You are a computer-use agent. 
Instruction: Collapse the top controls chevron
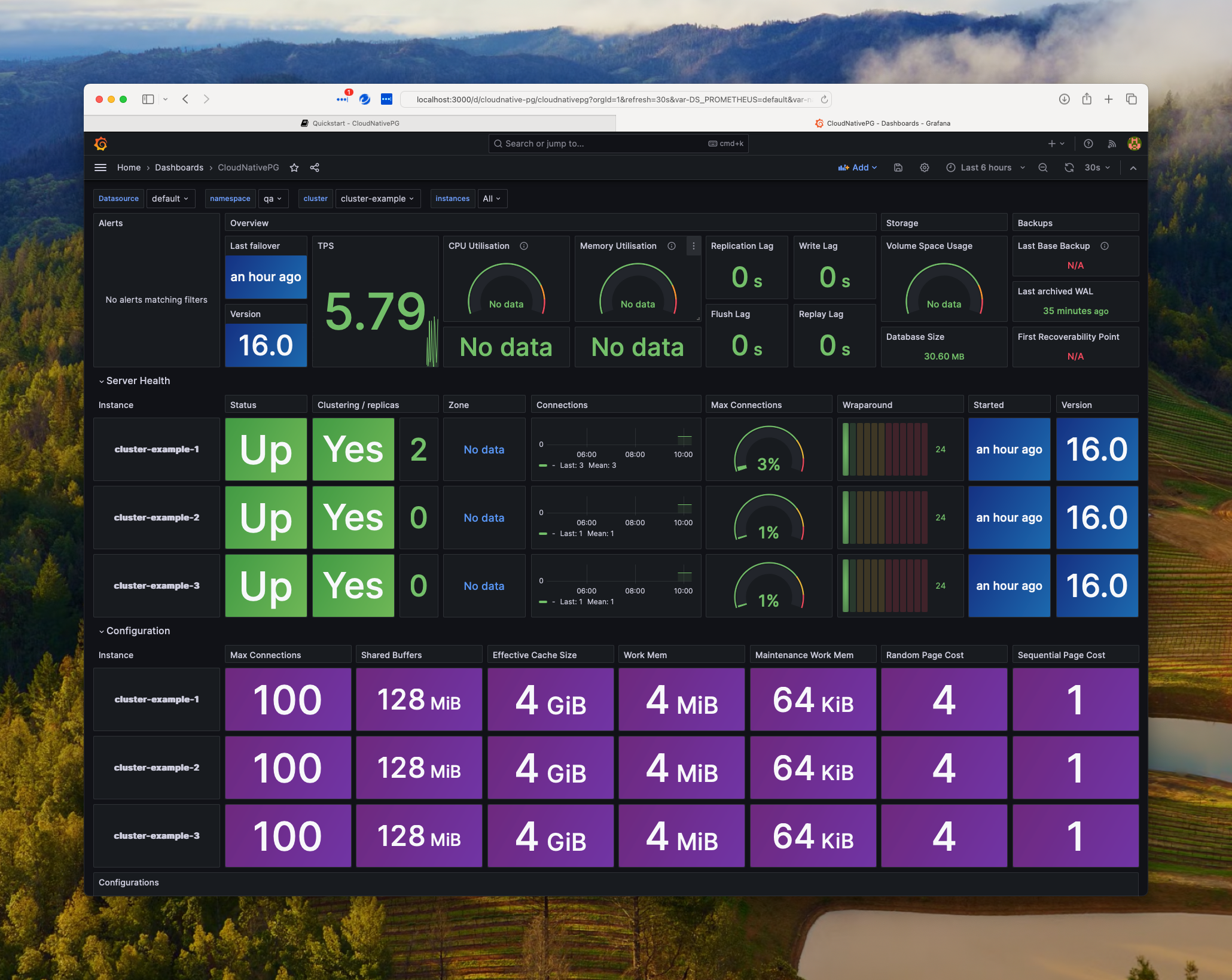click(1133, 168)
